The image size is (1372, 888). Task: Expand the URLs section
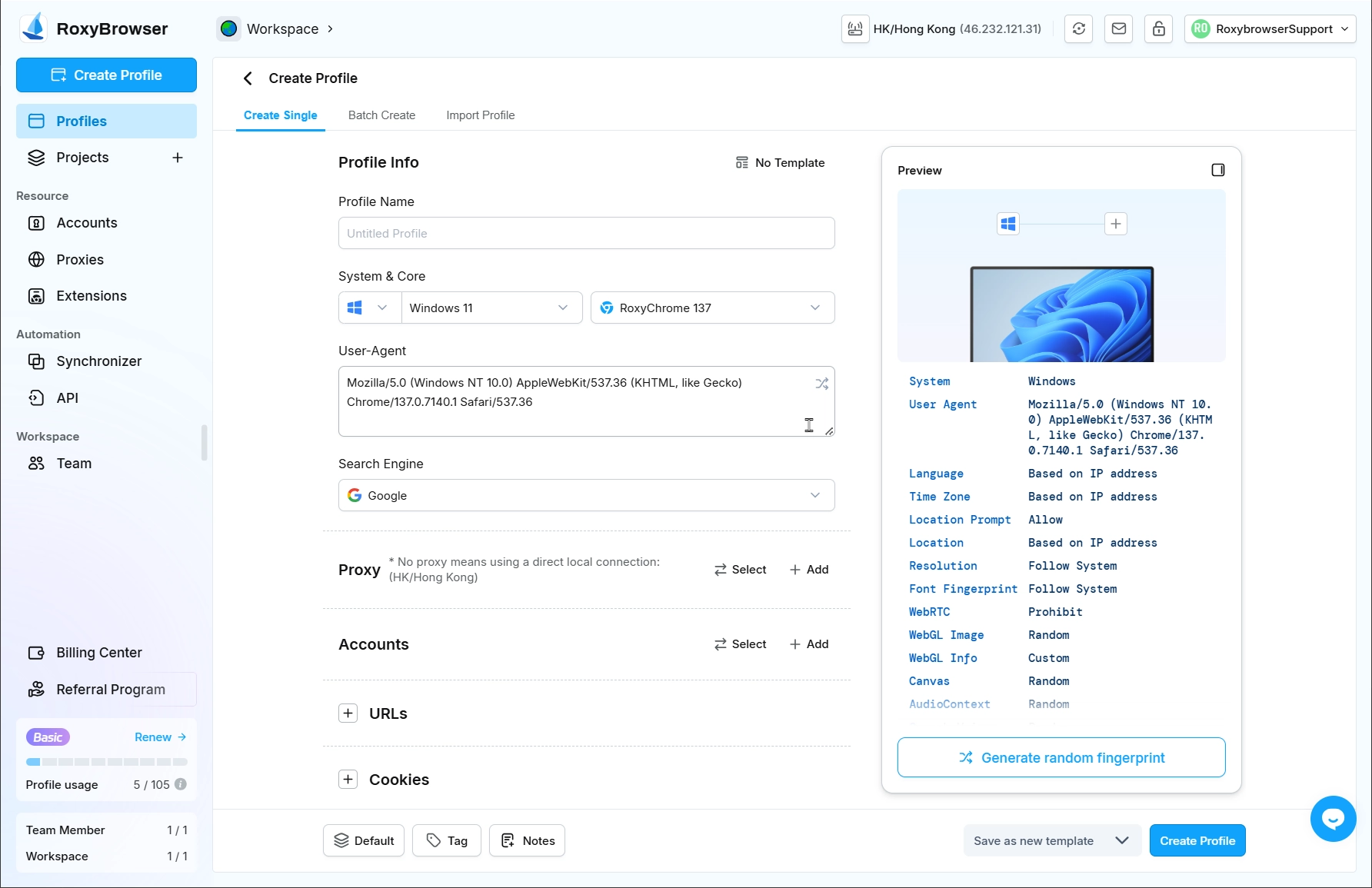coord(348,713)
